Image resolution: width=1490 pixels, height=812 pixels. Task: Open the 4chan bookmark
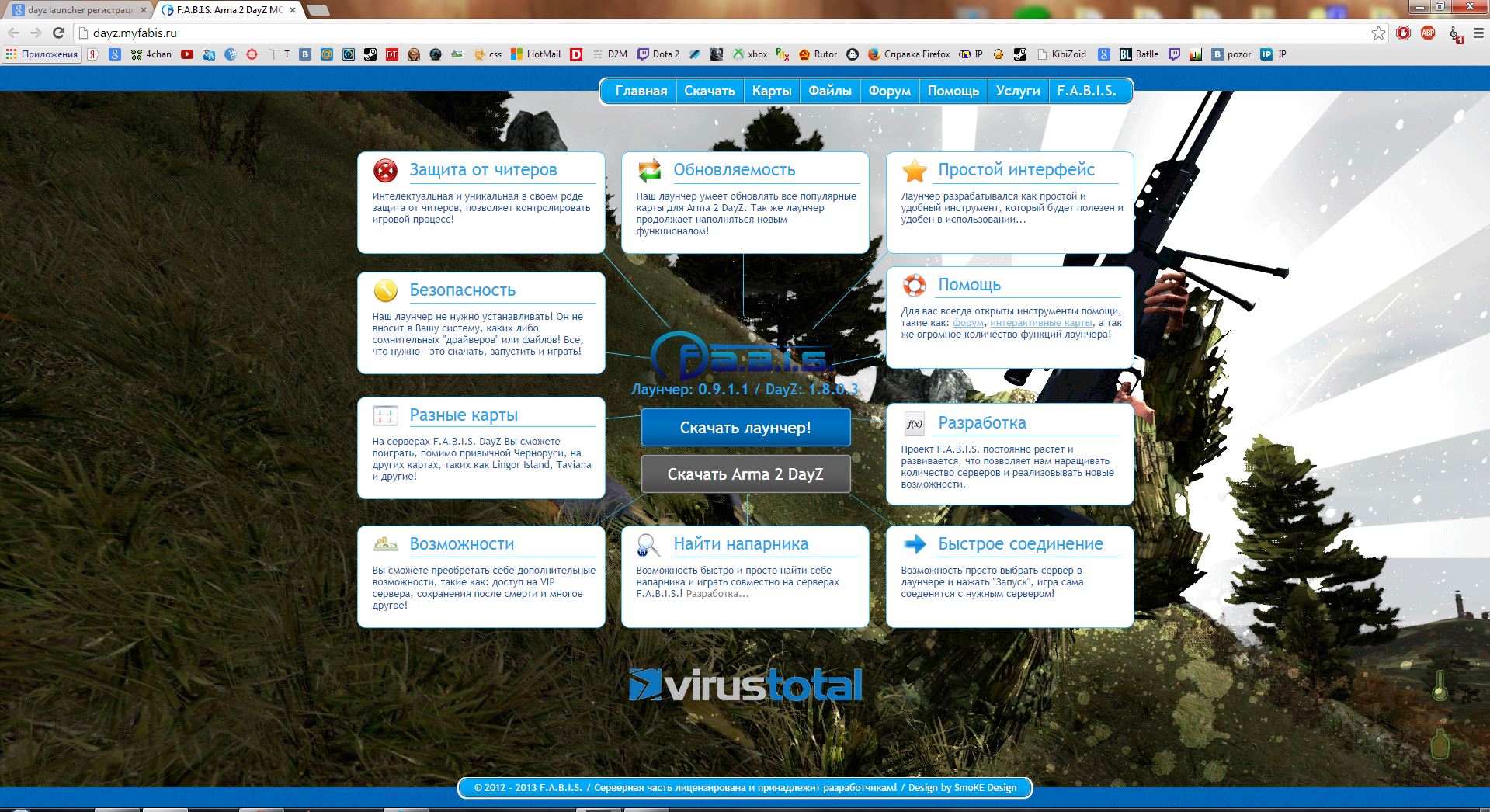(x=151, y=54)
